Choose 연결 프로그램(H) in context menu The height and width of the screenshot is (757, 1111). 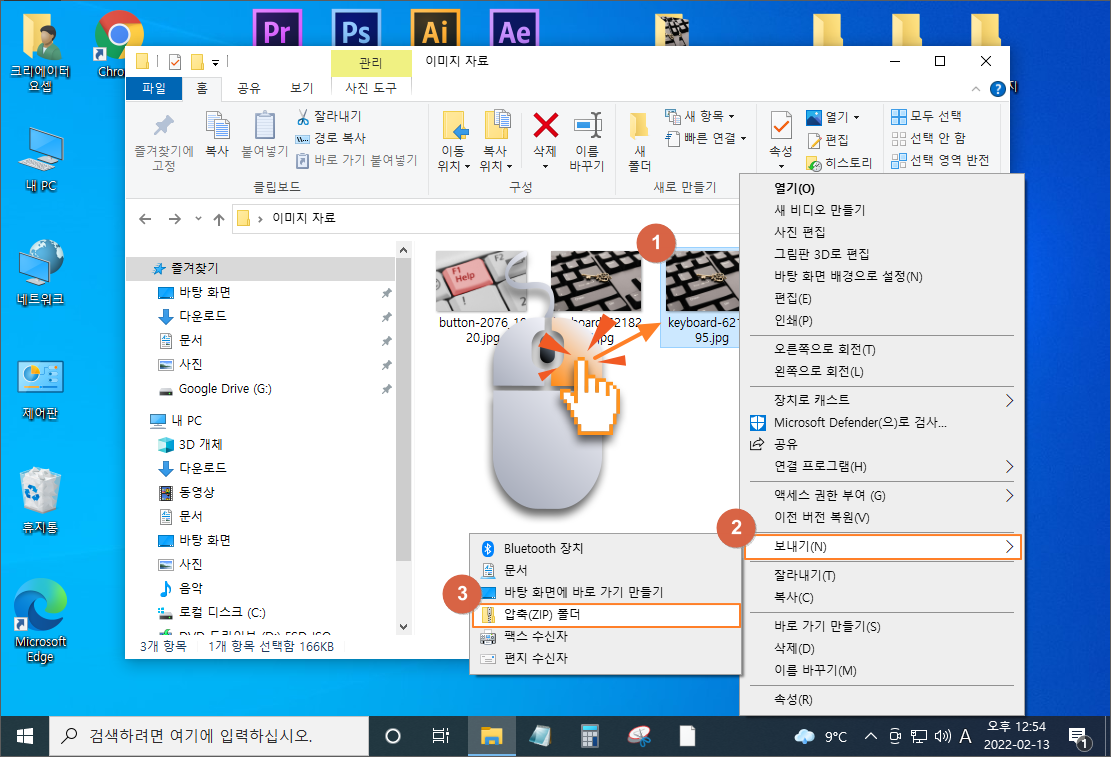coord(882,466)
